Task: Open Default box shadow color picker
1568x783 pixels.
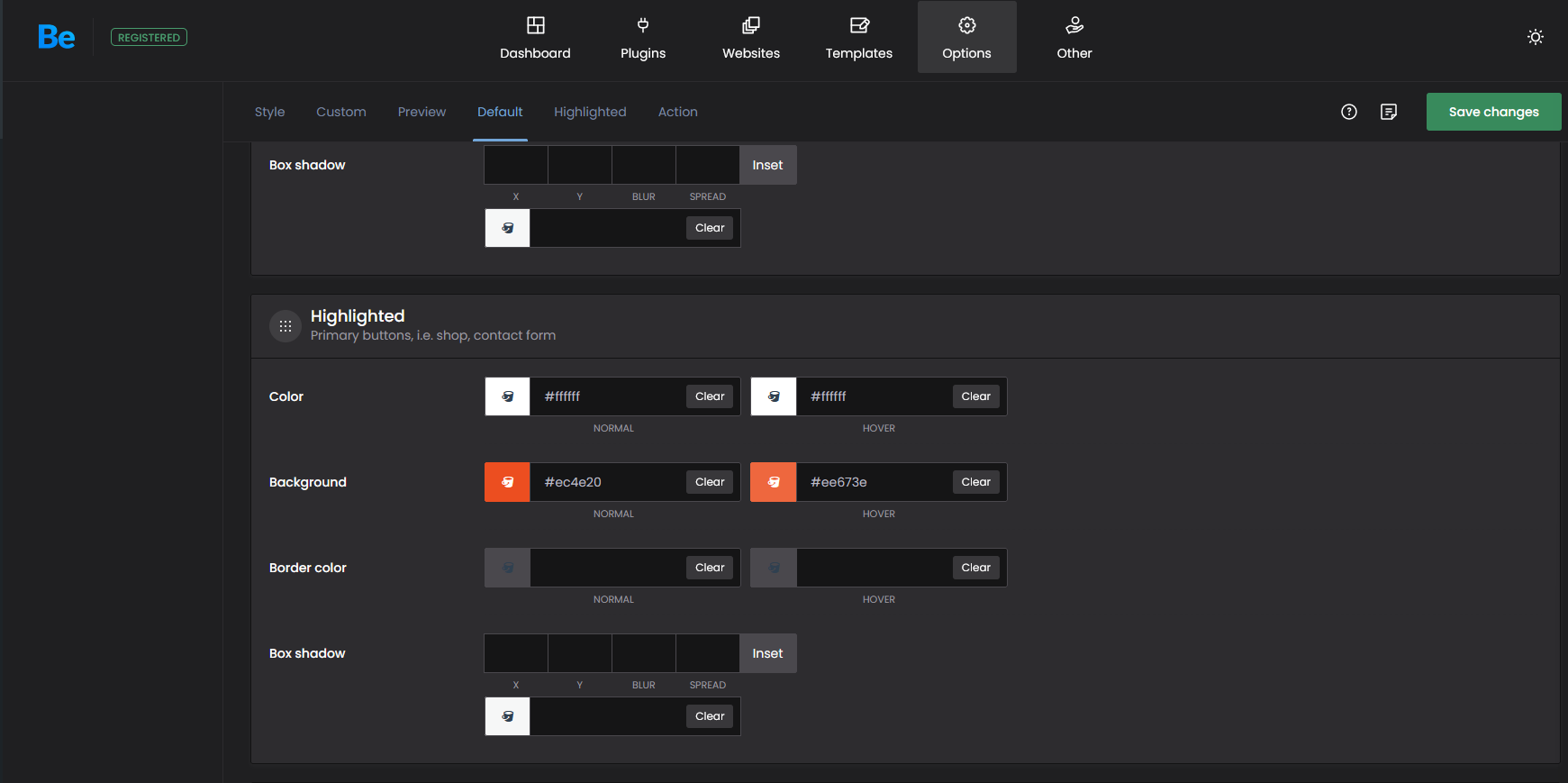Action: (x=508, y=228)
